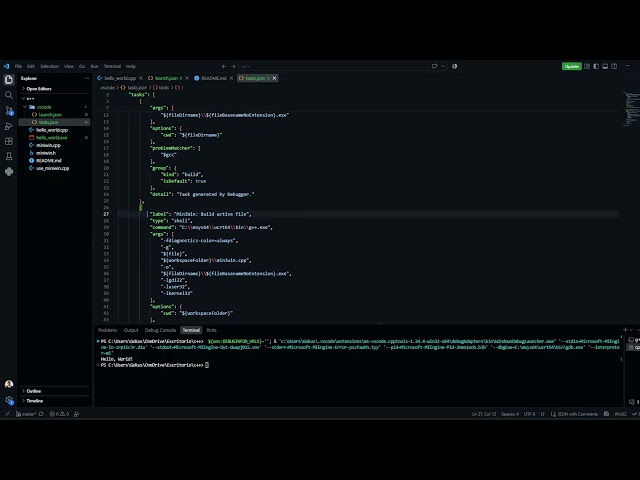Open the Manage gear menu
This screenshot has width=640, height=480.
click(9, 400)
